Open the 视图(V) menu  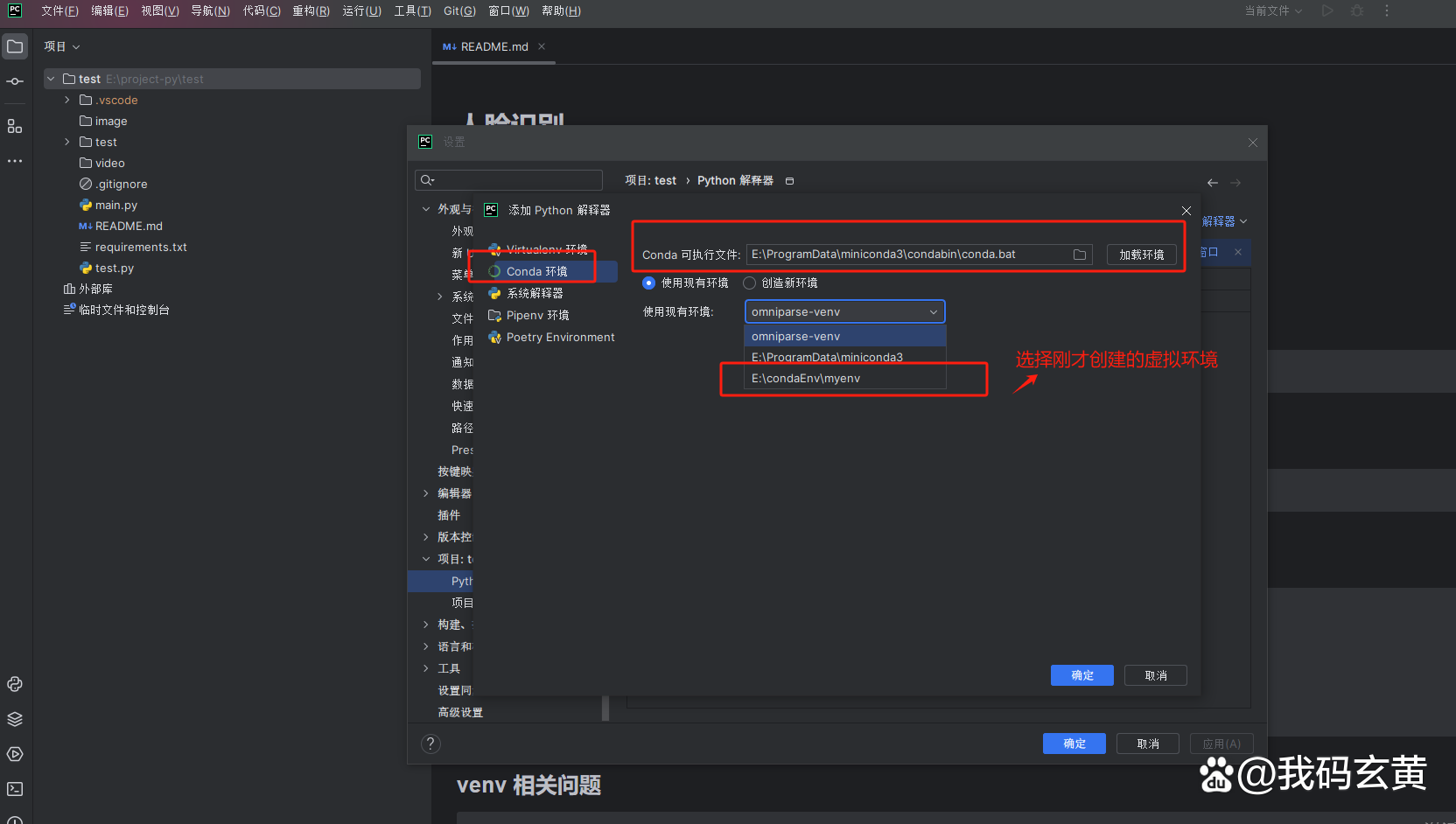tap(160, 10)
